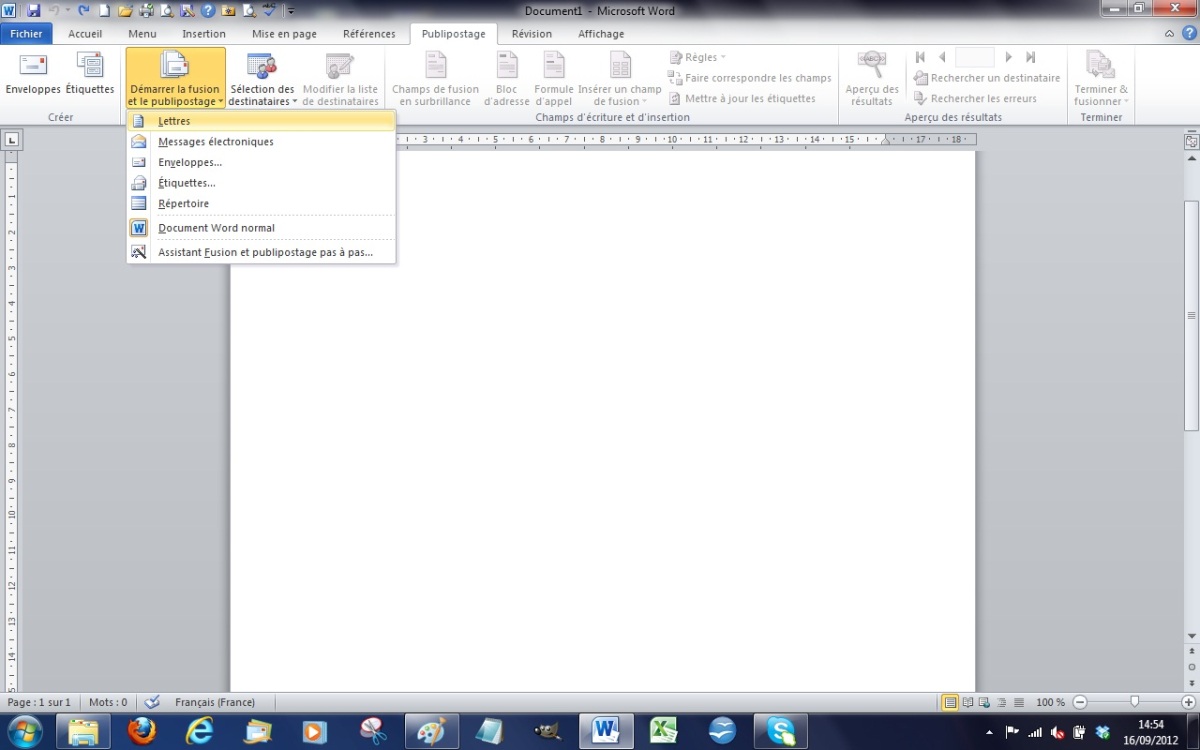Screen dimensions: 1200x750
Task: Click the Formule d'appel button
Action: 554,78
